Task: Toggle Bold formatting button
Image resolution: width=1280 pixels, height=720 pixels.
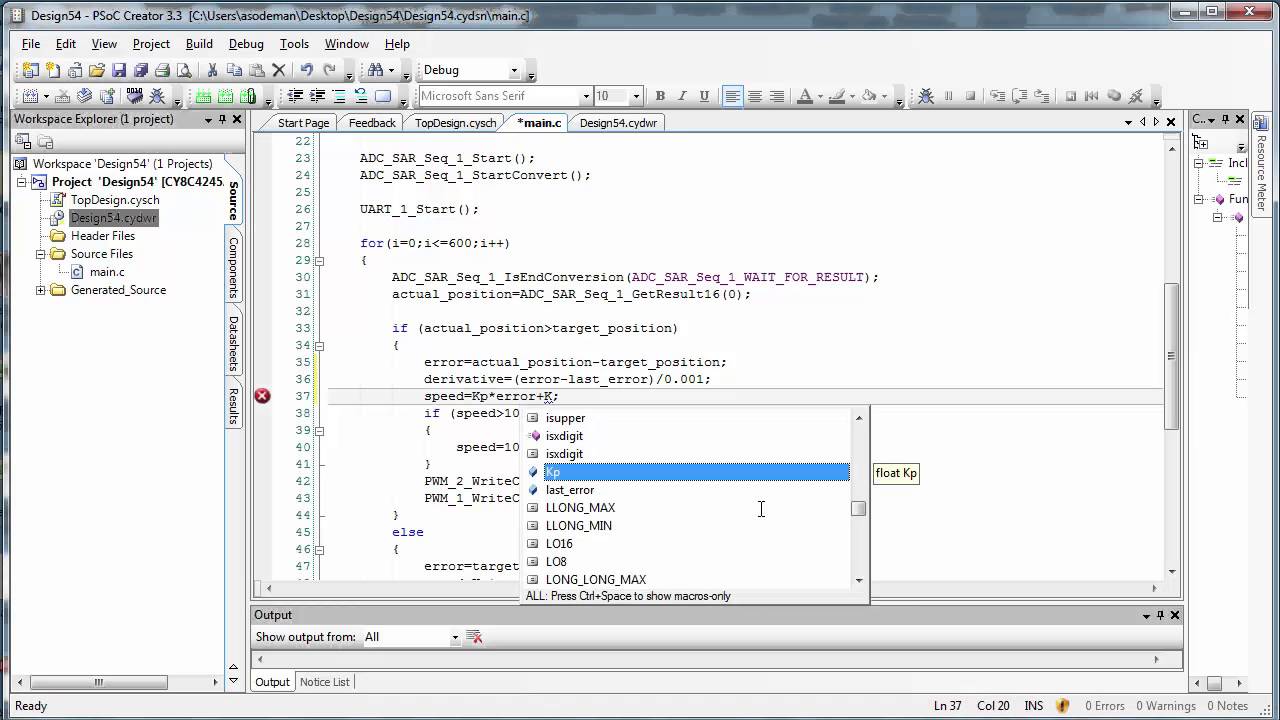Action: 660,96
